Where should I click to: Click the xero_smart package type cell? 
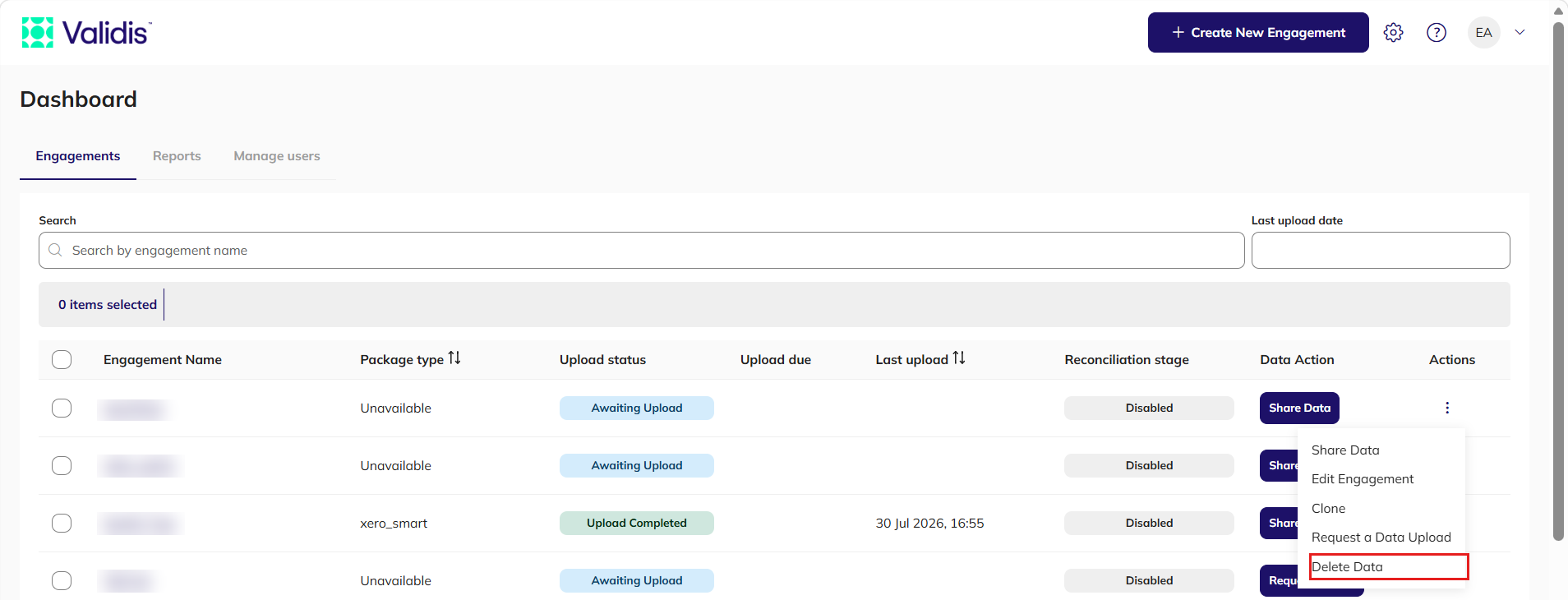pyautogui.click(x=394, y=524)
